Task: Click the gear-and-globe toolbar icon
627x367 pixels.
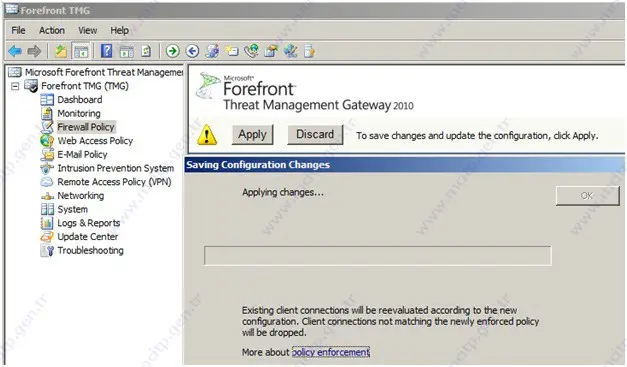Action: (212, 51)
